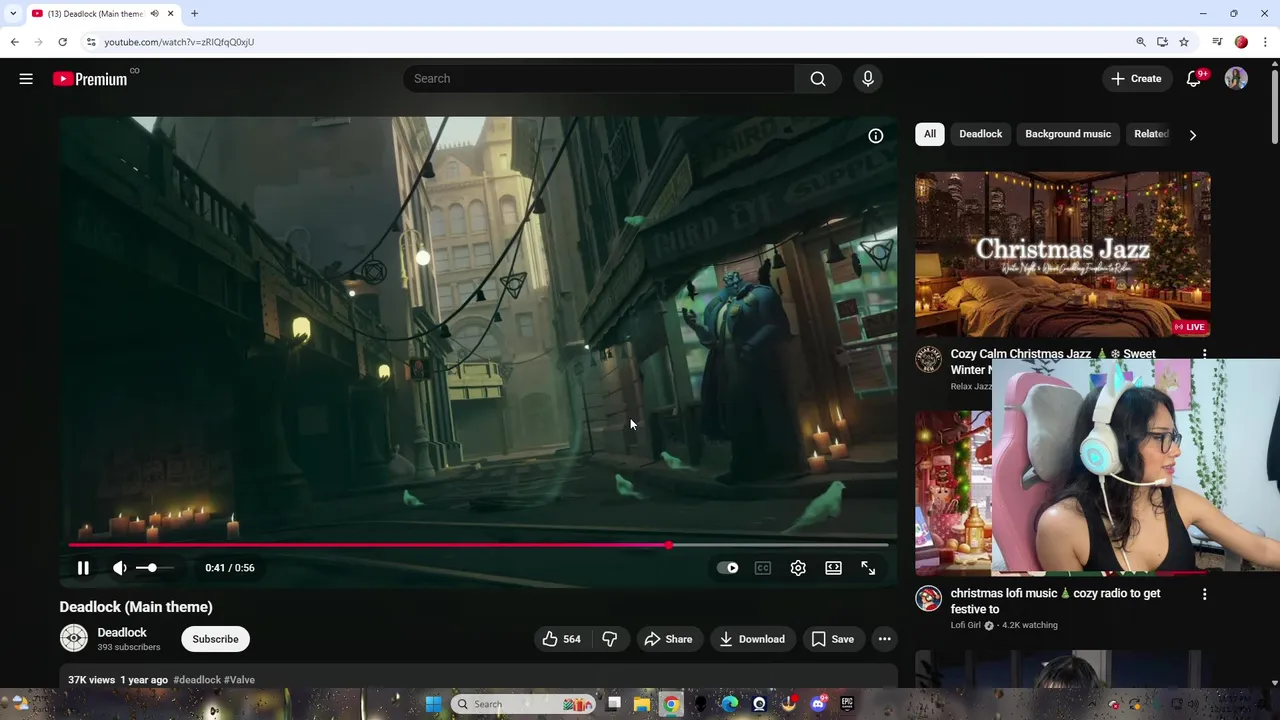The height and width of the screenshot is (720, 1280).
Task: Select the Related filter chip
Action: [1151, 134]
